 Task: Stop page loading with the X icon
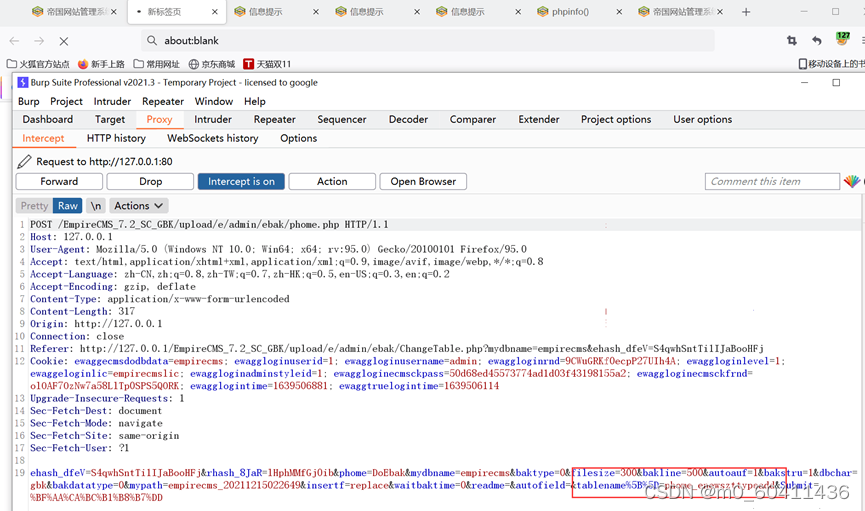click(63, 41)
